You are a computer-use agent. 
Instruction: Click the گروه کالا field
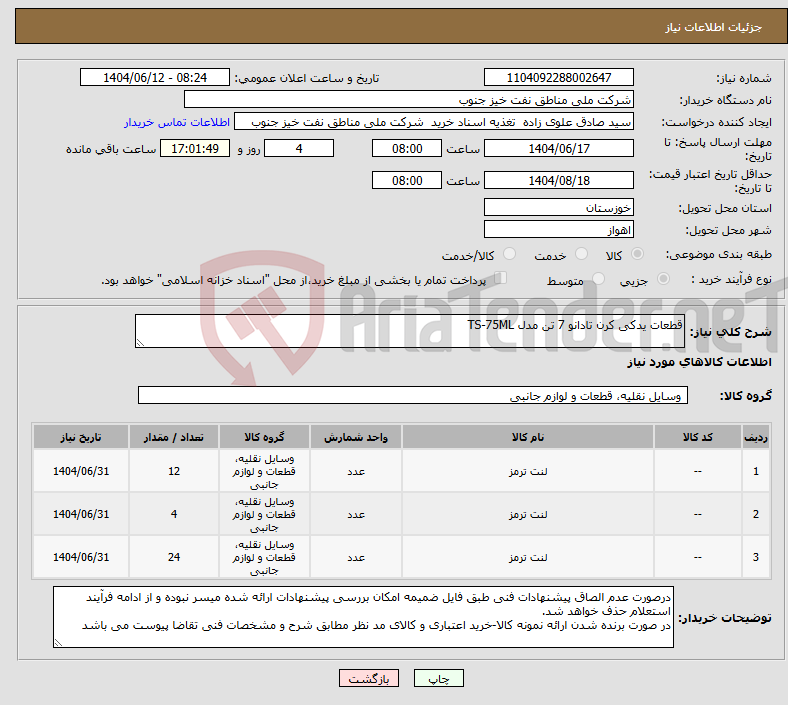coord(413,395)
